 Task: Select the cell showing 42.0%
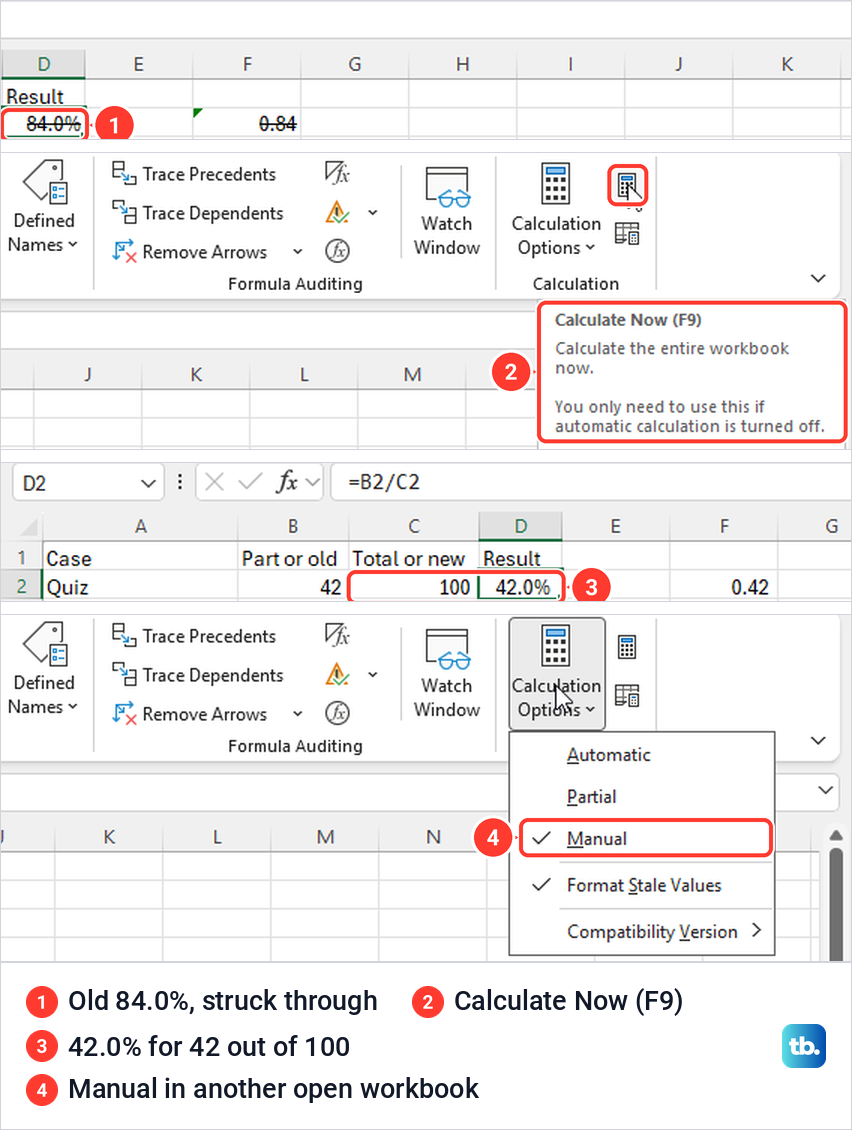click(x=520, y=587)
